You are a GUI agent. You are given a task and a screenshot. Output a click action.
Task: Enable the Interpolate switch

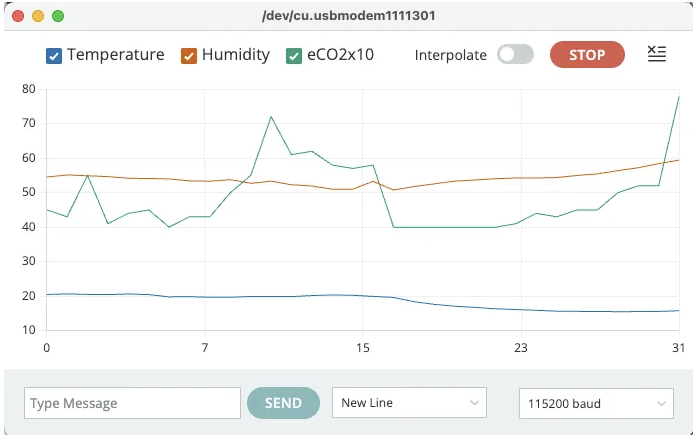click(x=515, y=54)
